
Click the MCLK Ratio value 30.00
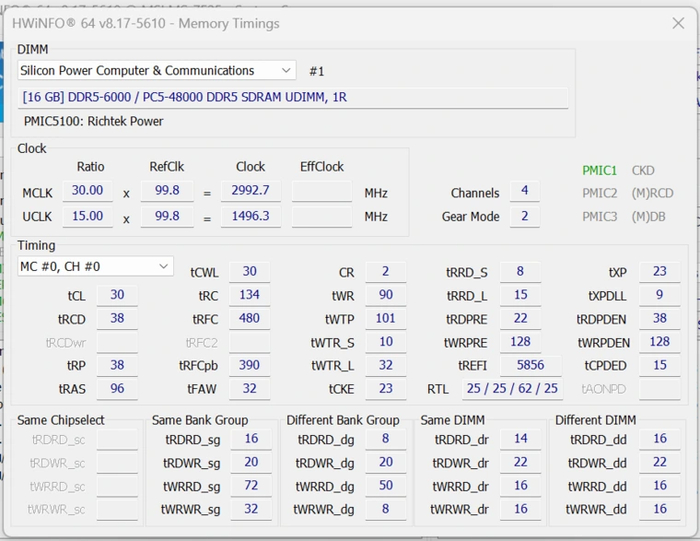pos(87,191)
